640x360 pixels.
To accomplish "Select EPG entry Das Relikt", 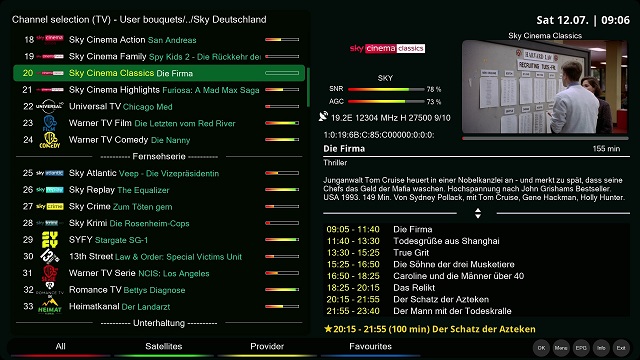I will point(476,288).
